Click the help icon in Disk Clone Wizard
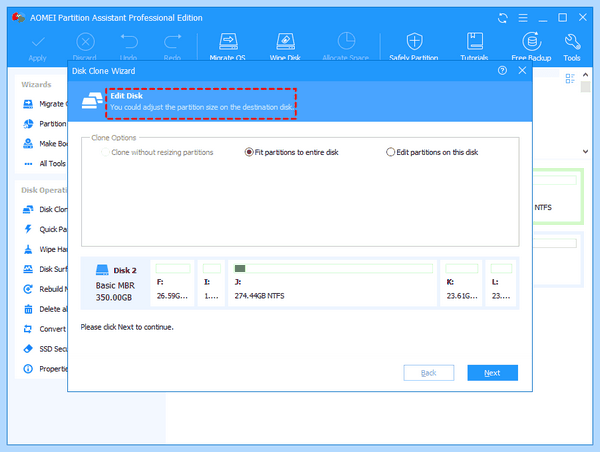The image size is (600, 452). coord(502,70)
